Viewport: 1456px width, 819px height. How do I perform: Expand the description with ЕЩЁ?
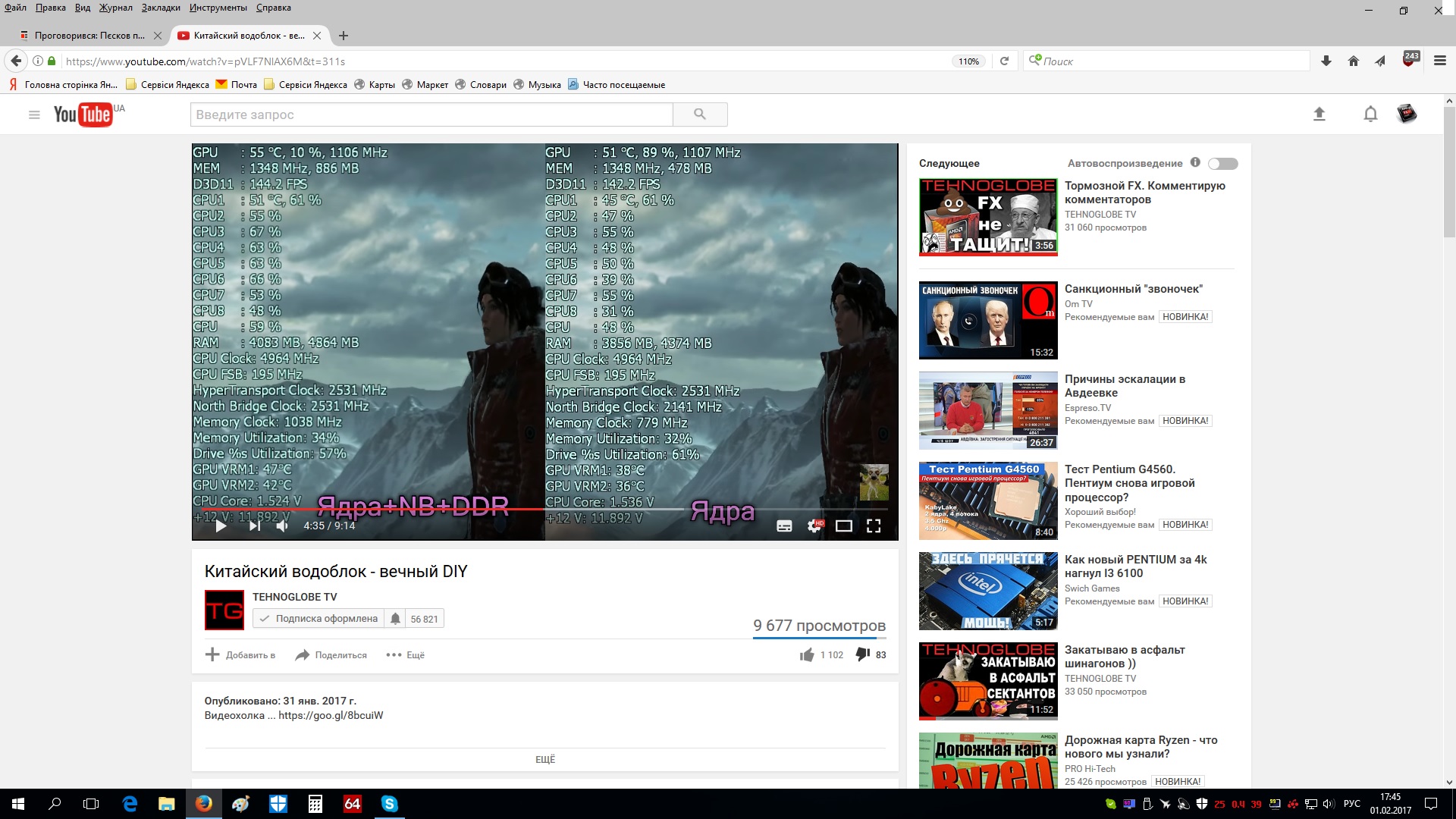(x=544, y=759)
